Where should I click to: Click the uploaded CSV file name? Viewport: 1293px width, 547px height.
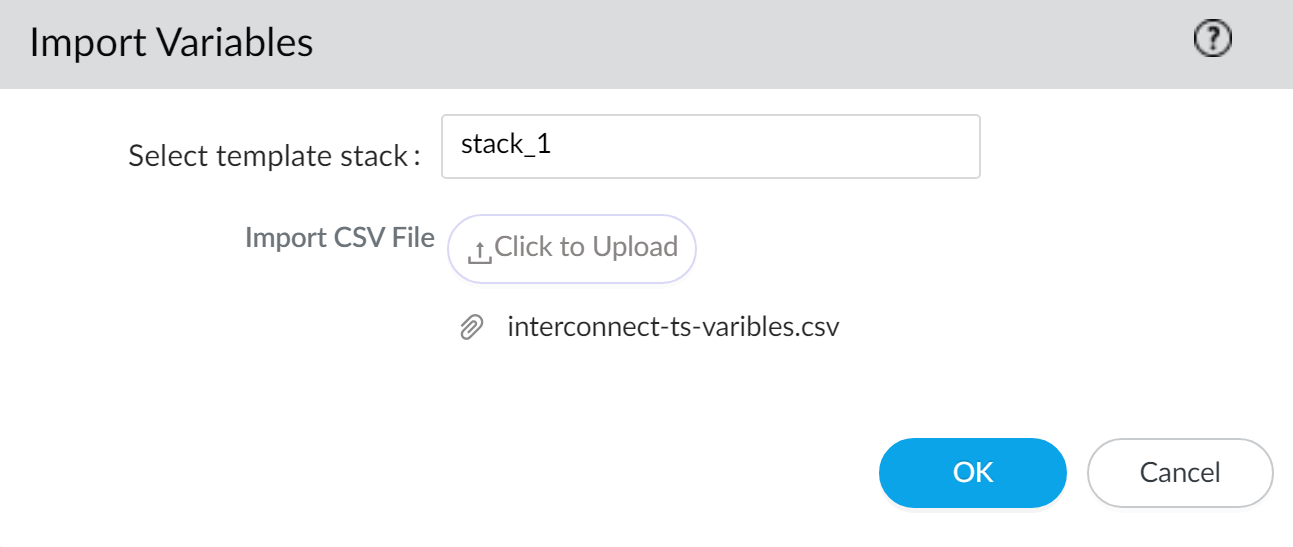[x=672, y=327]
